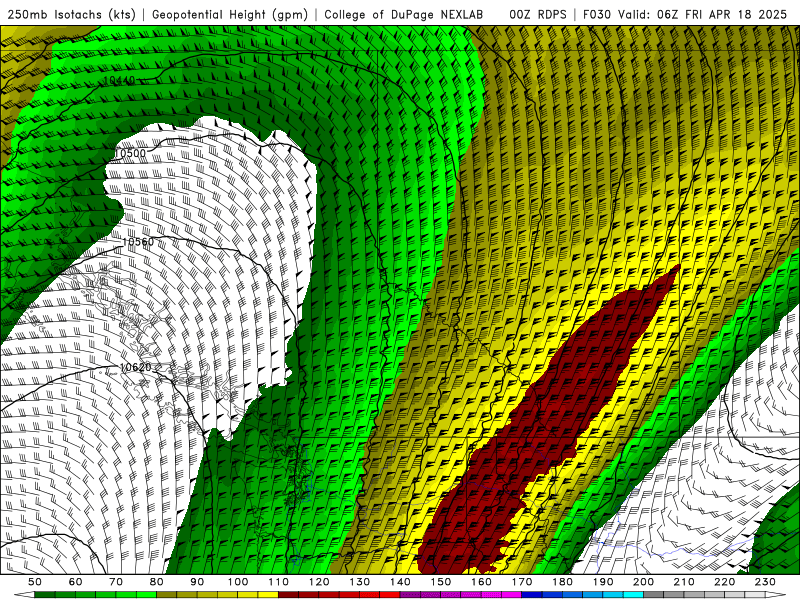Click the 190 value on the color scale
The image size is (800, 600).
coord(603,582)
